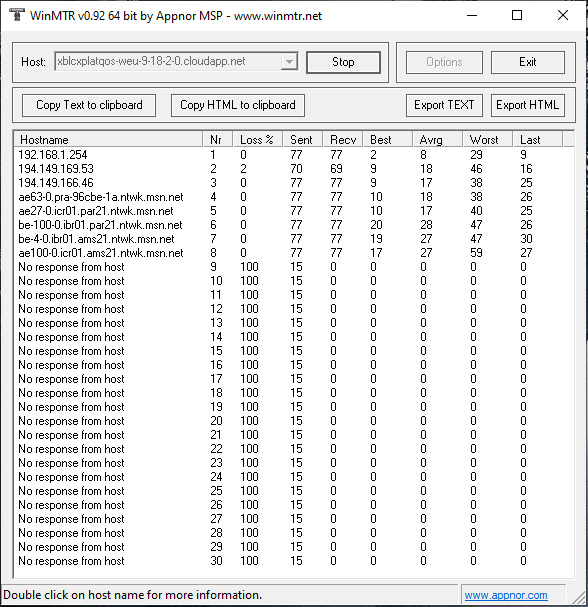
Task: Export results as HTML
Action: (528, 105)
